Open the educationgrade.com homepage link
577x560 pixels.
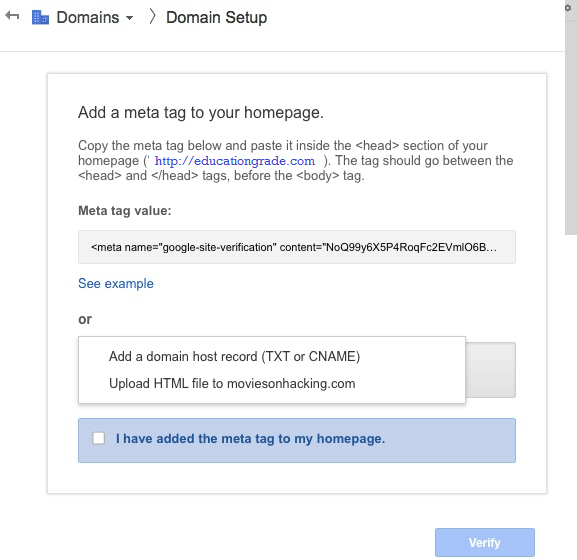tap(235, 161)
